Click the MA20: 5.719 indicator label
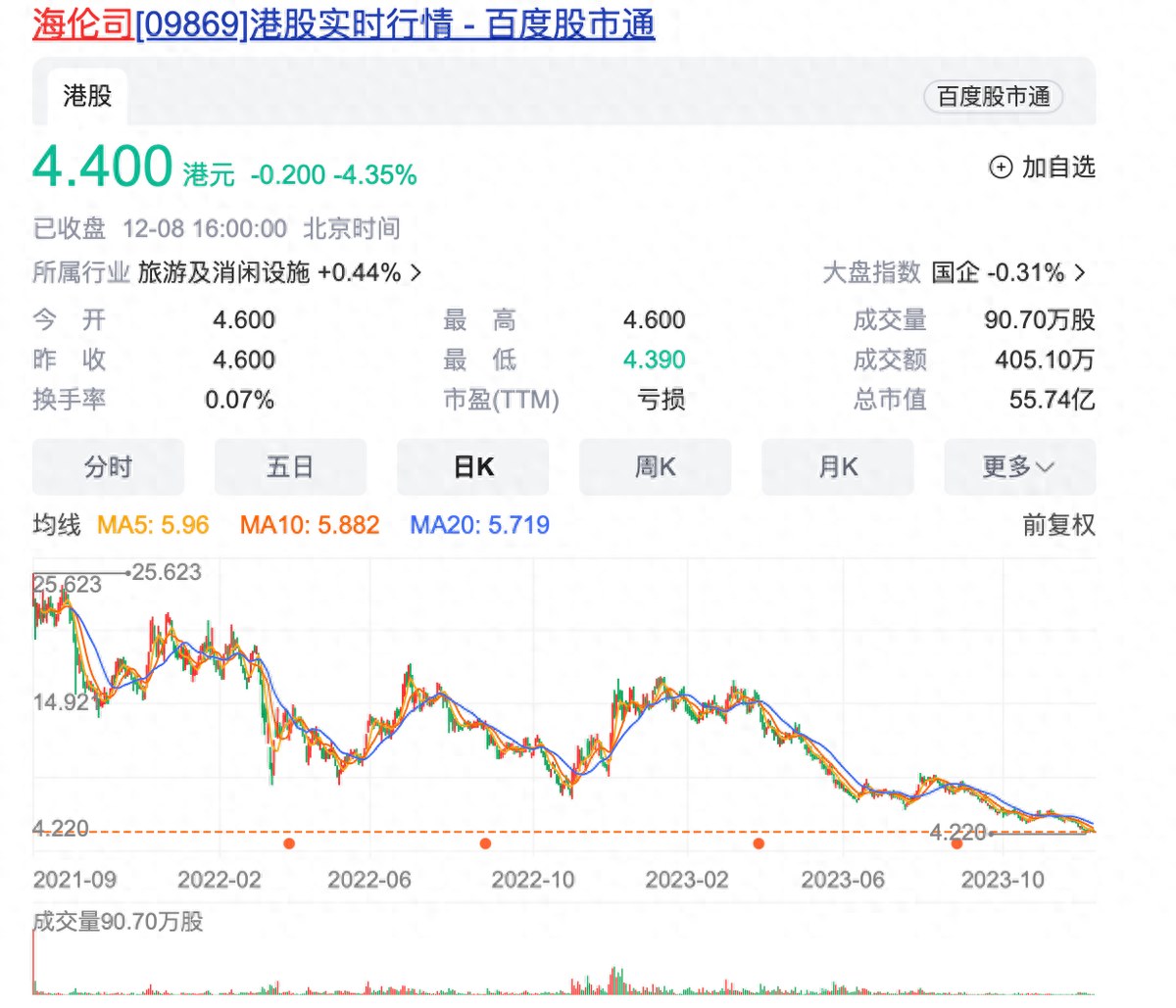 pos(479,525)
